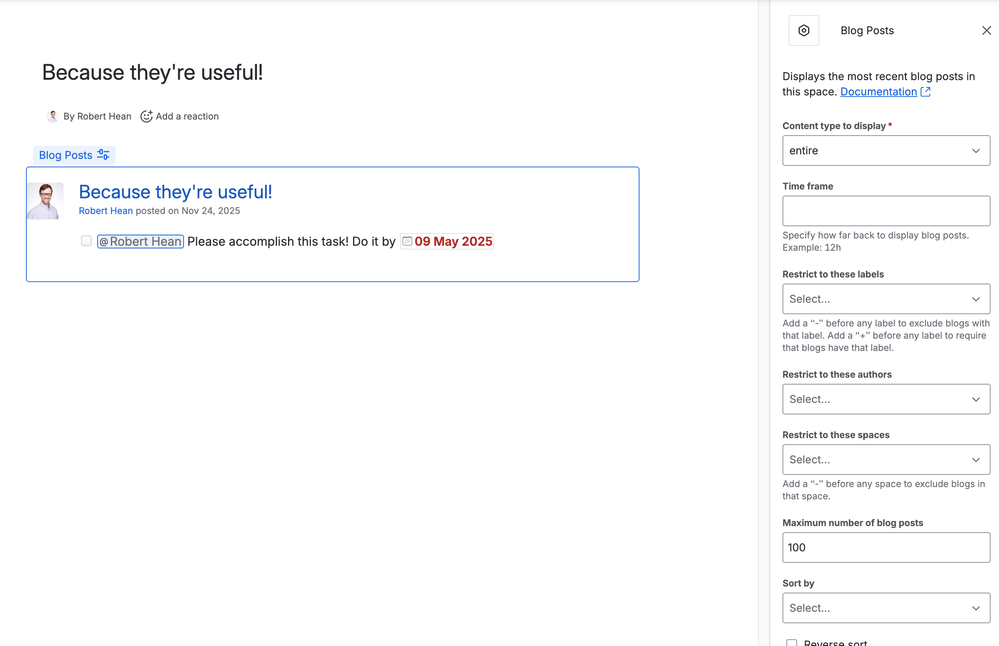999x646 pixels.
Task: Open the Restrict to these authors selector
Action: click(x=885, y=399)
